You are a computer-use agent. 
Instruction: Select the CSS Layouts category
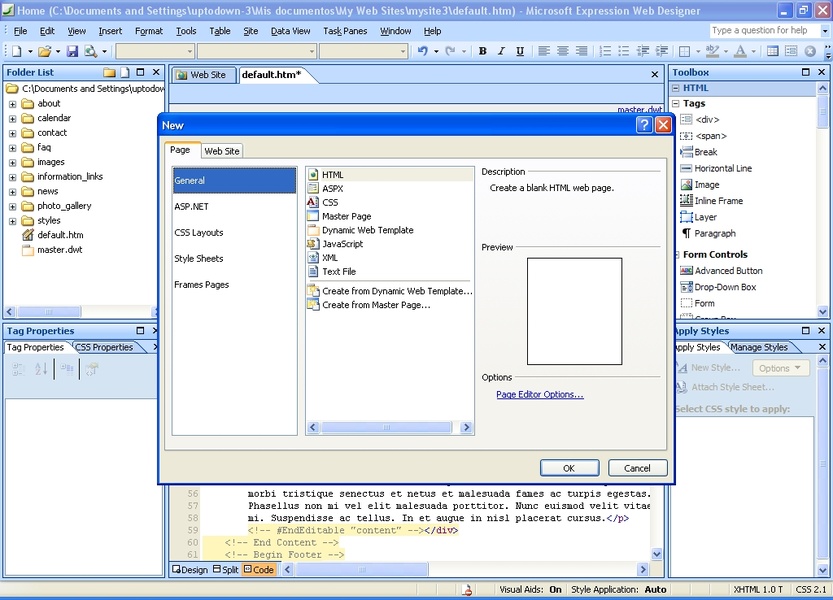199,233
